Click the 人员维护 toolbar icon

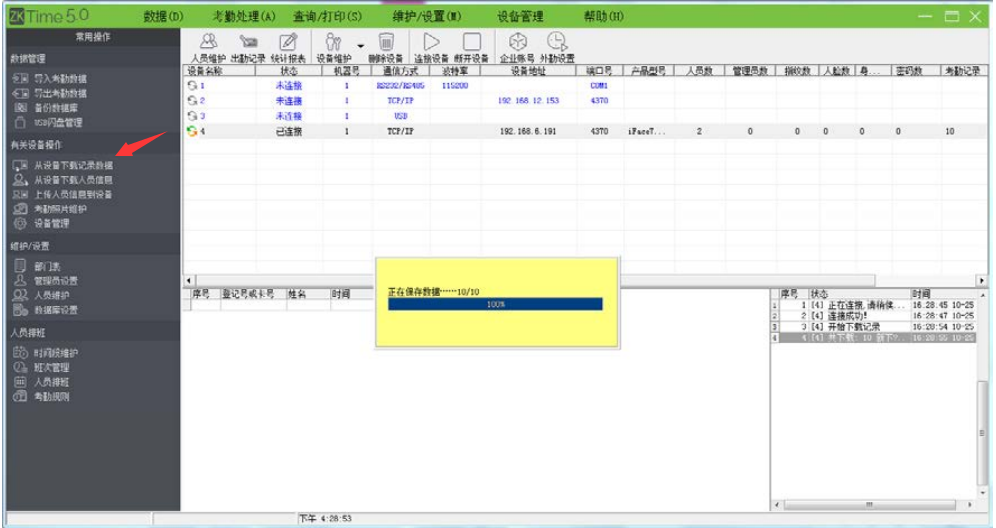208,43
